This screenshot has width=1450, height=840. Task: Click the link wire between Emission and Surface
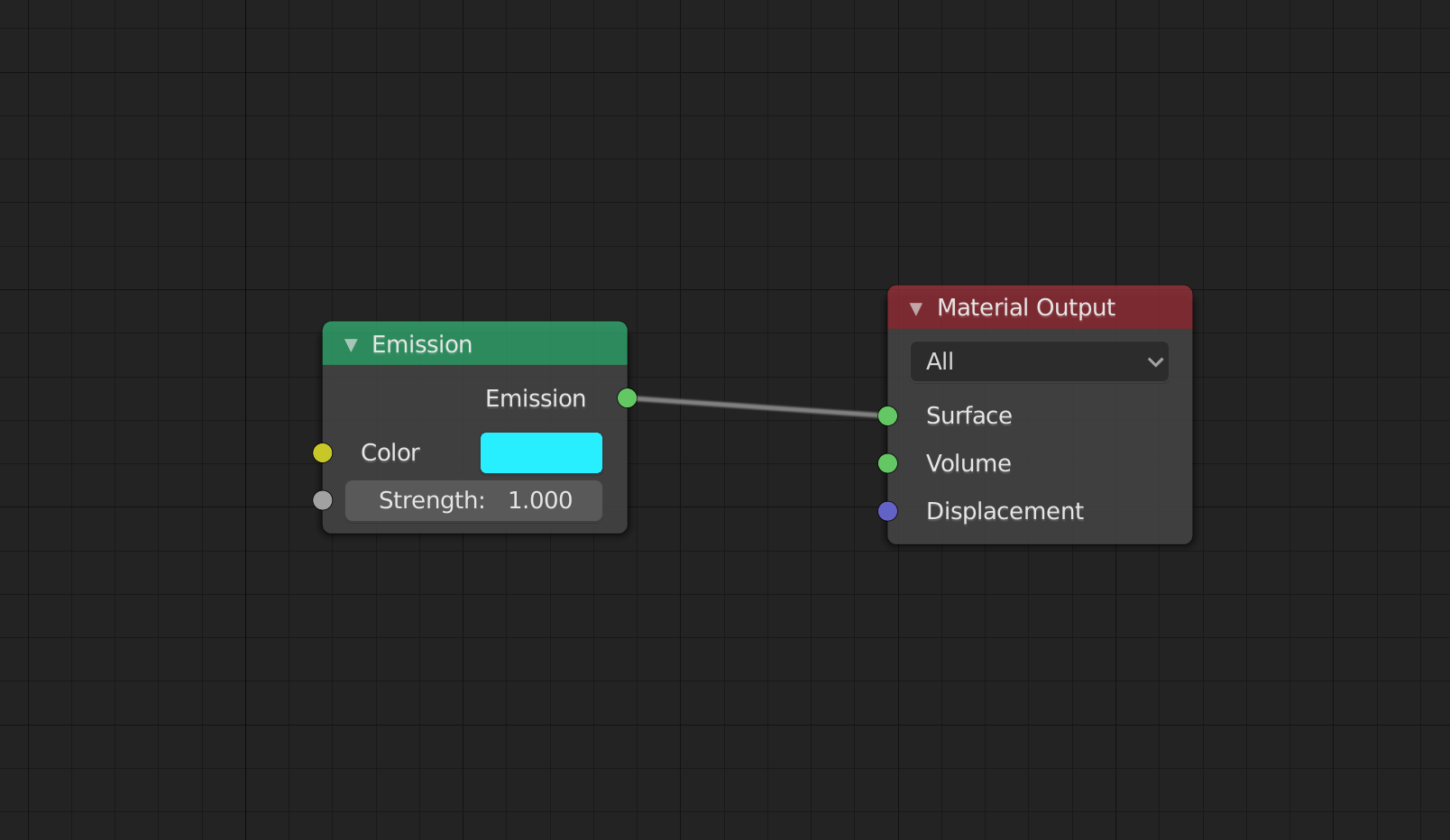757,407
